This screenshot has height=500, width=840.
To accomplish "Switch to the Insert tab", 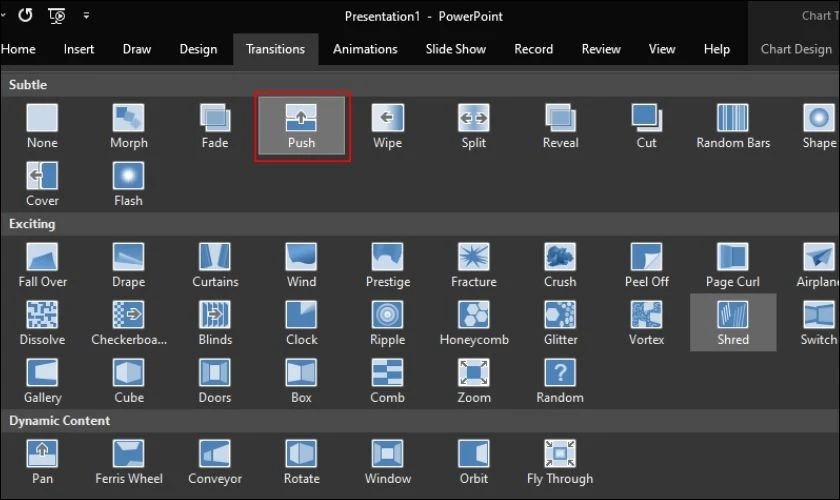I will [79, 49].
